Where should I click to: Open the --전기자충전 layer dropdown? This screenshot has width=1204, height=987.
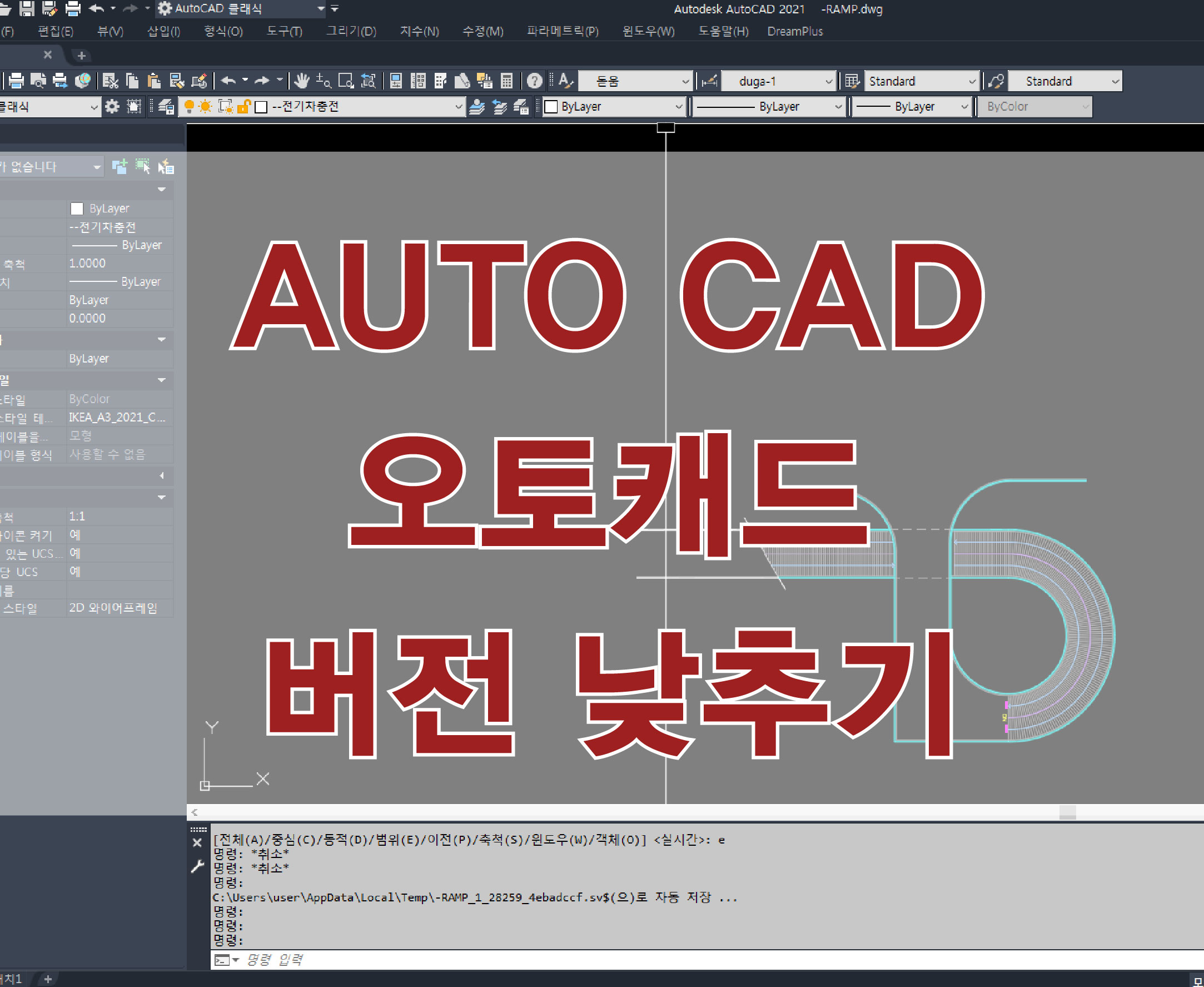[322, 106]
